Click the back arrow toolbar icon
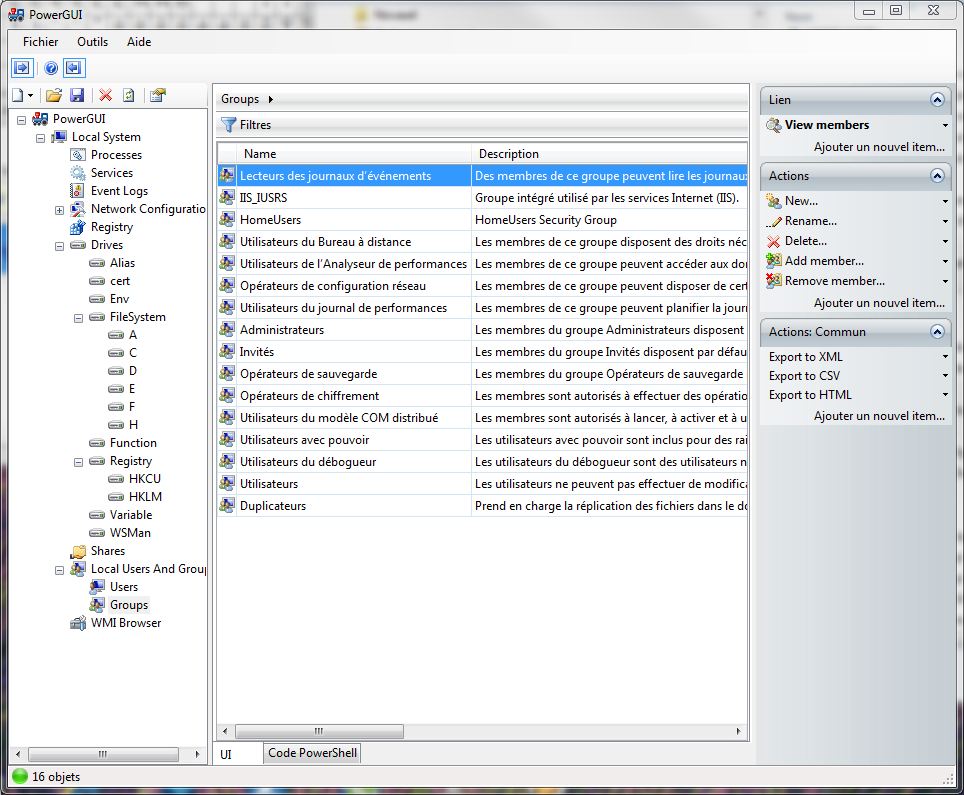 [74, 68]
